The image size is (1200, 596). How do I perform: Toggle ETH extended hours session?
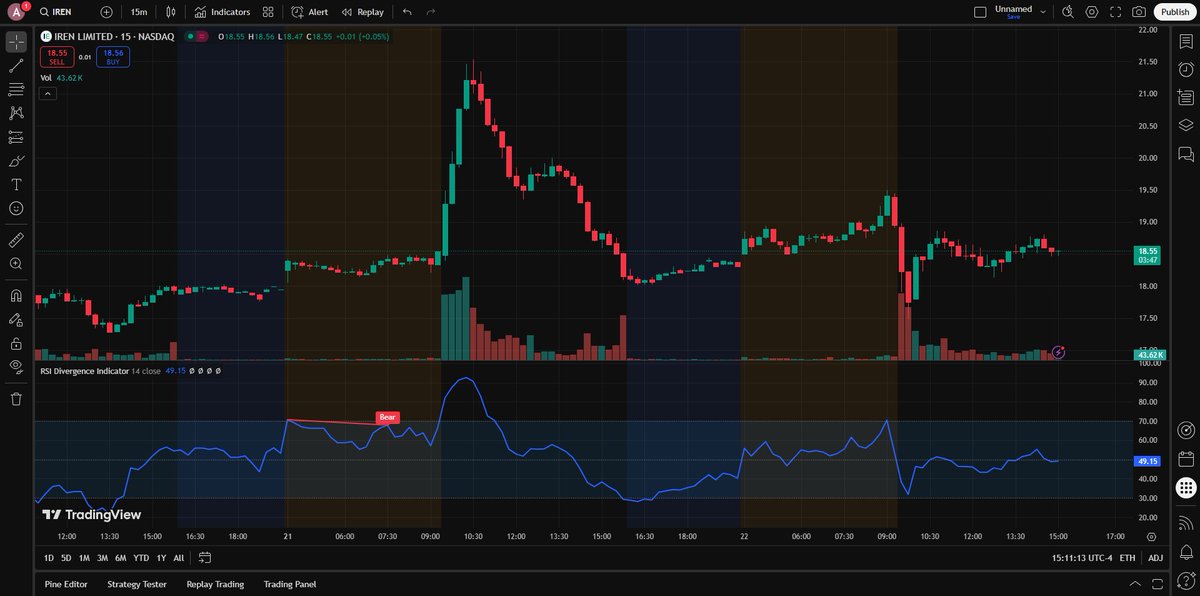click(x=1127, y=557)
